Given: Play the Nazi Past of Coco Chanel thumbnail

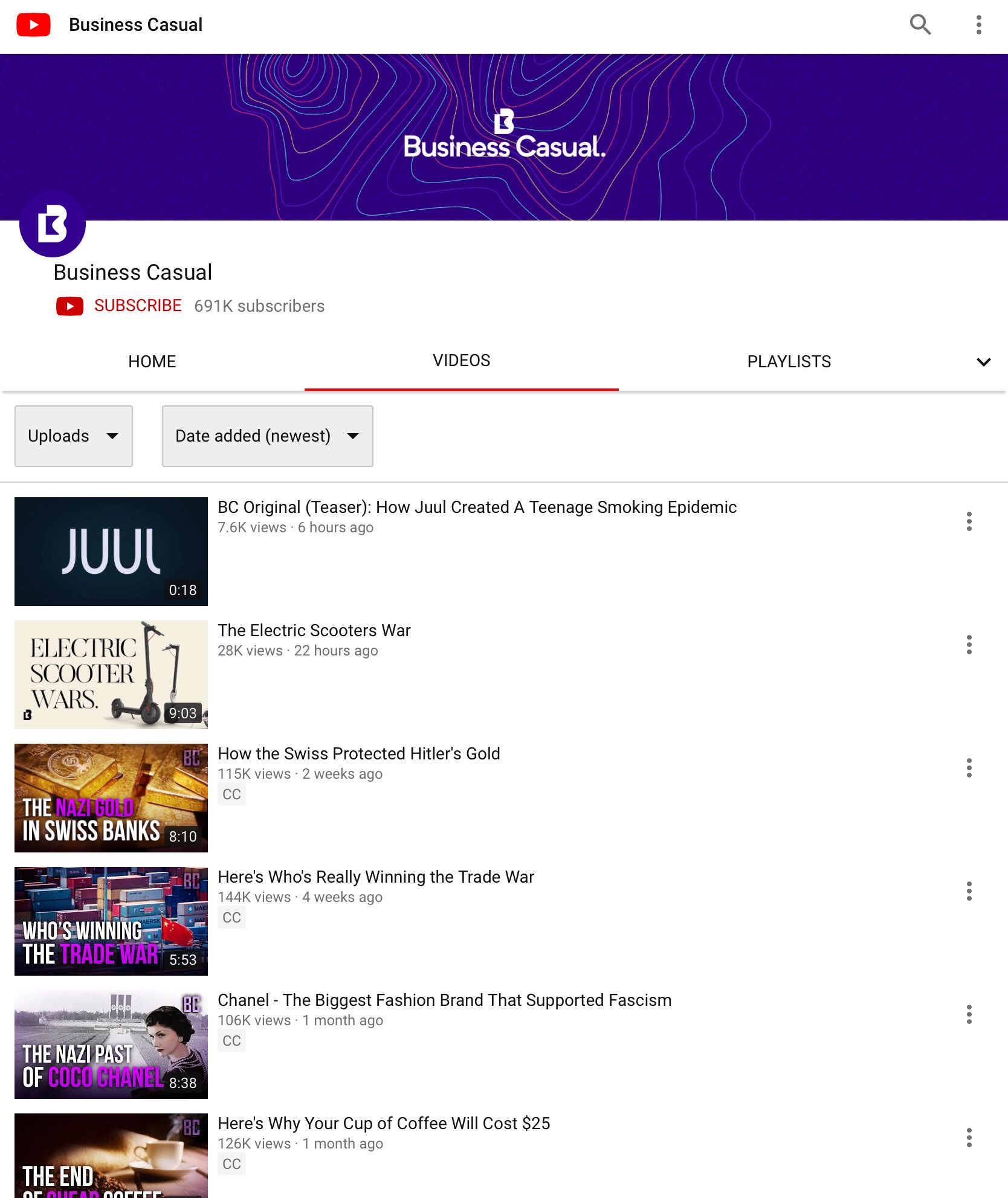Looking at the screenshot, I should [111, 1045].
